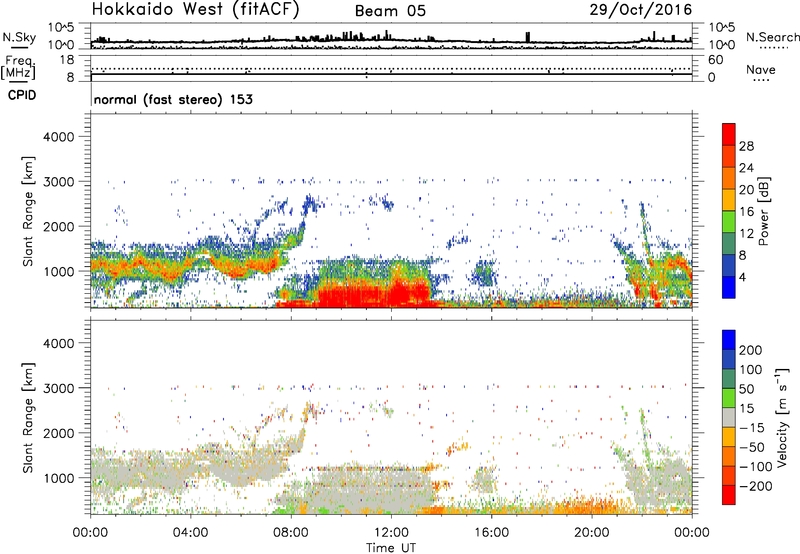This screenshot has width=800, height=554.
Task: Click the 'Time UT' axis label
Action: (x=391, y=547)
